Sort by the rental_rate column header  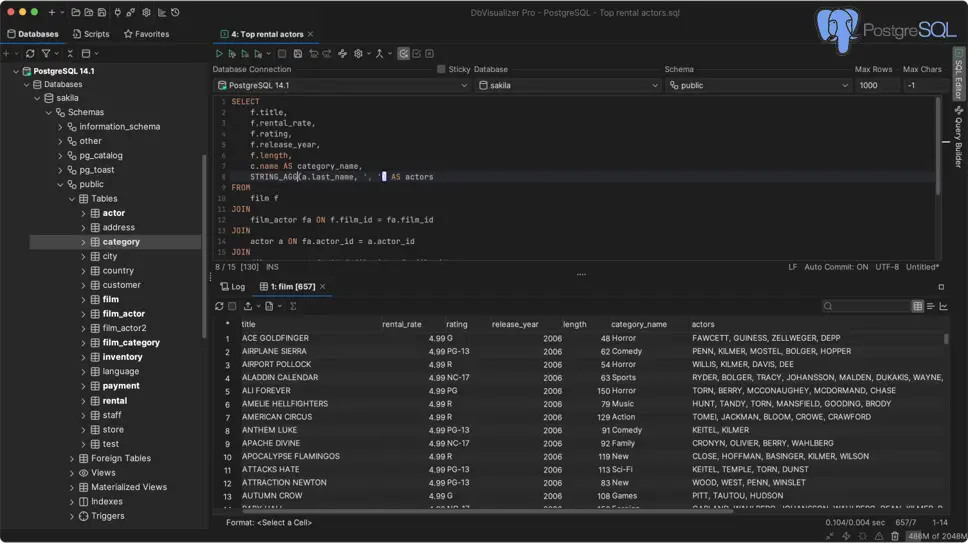coord(402,325)
